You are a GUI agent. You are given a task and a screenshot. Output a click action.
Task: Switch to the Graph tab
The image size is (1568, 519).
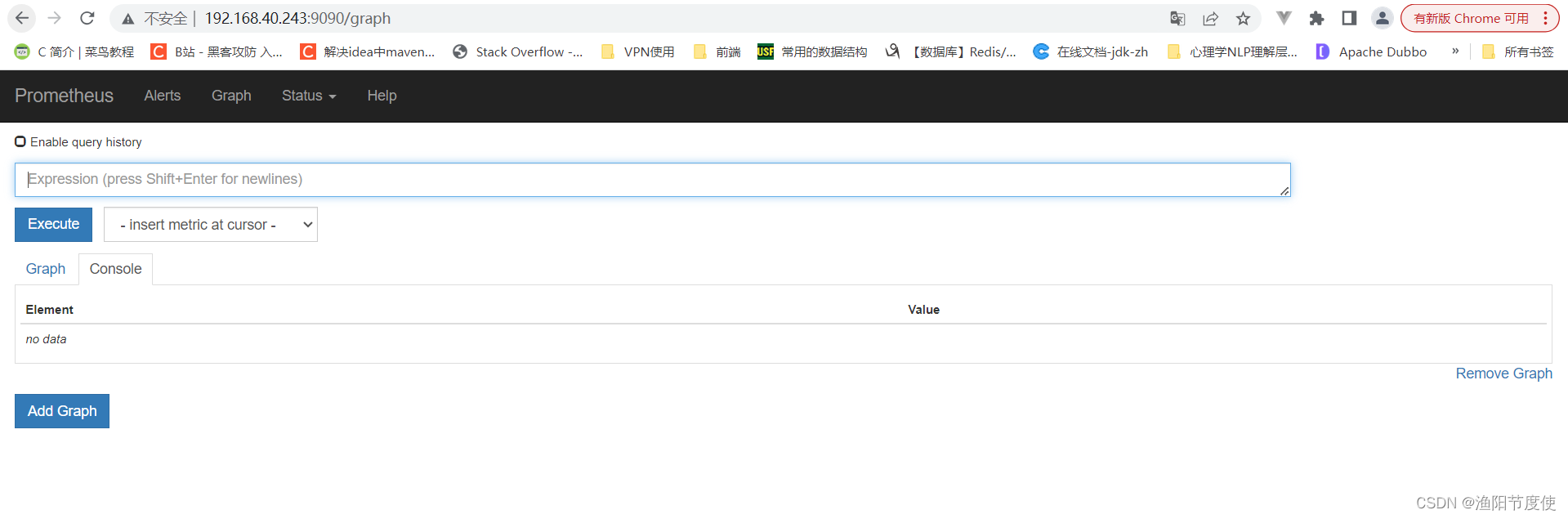(46, 269)
